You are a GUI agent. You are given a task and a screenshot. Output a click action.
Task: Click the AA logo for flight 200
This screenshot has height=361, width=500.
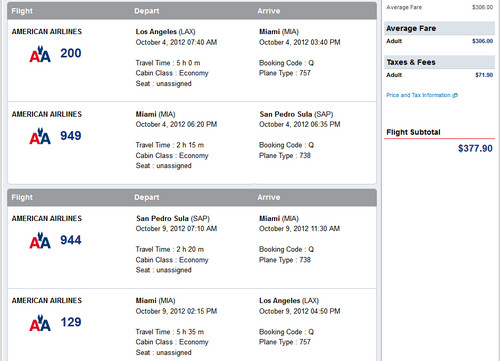click(40, 54)
